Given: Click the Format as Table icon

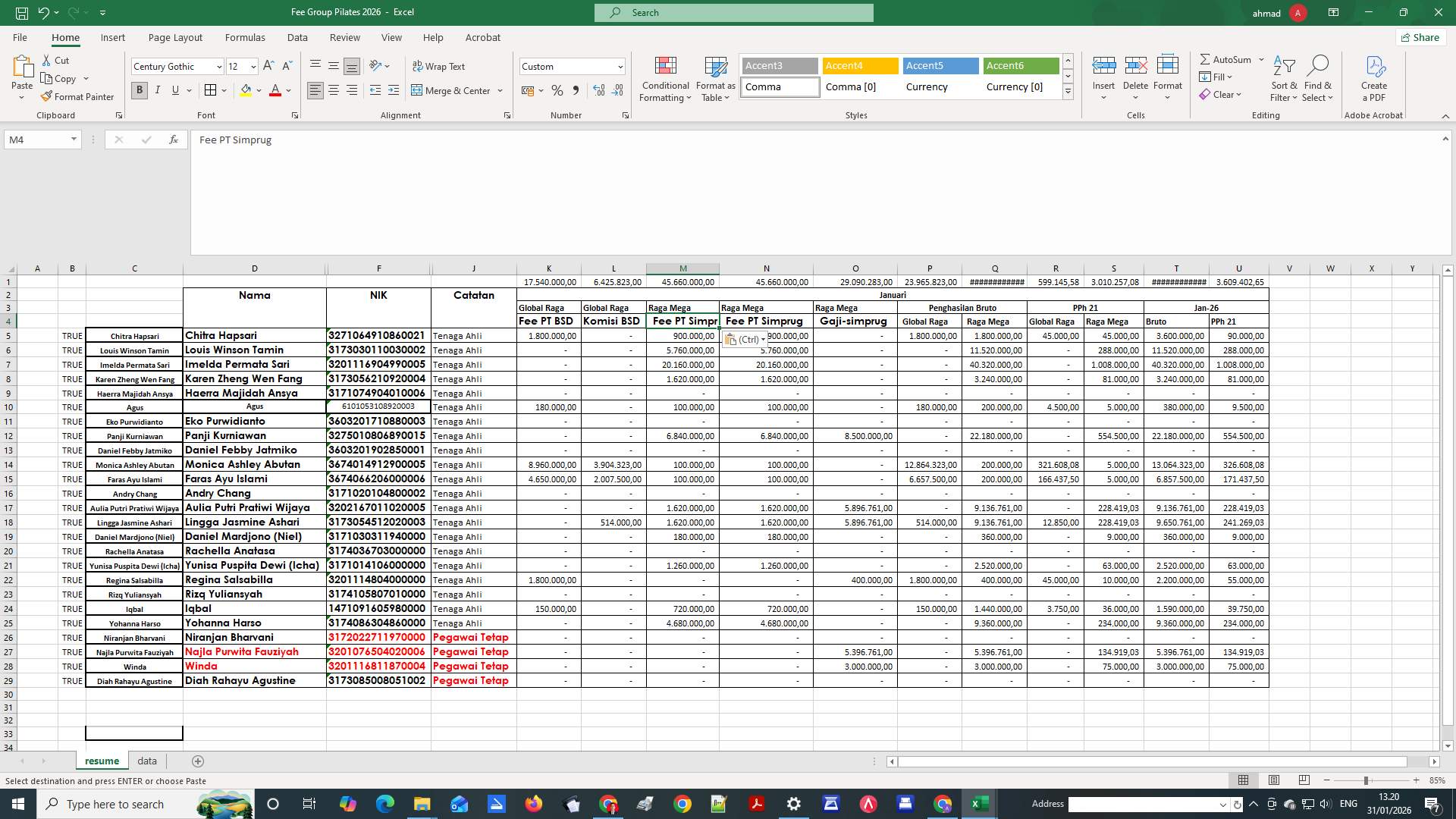Looking at the screenshot, I should 714,79.
